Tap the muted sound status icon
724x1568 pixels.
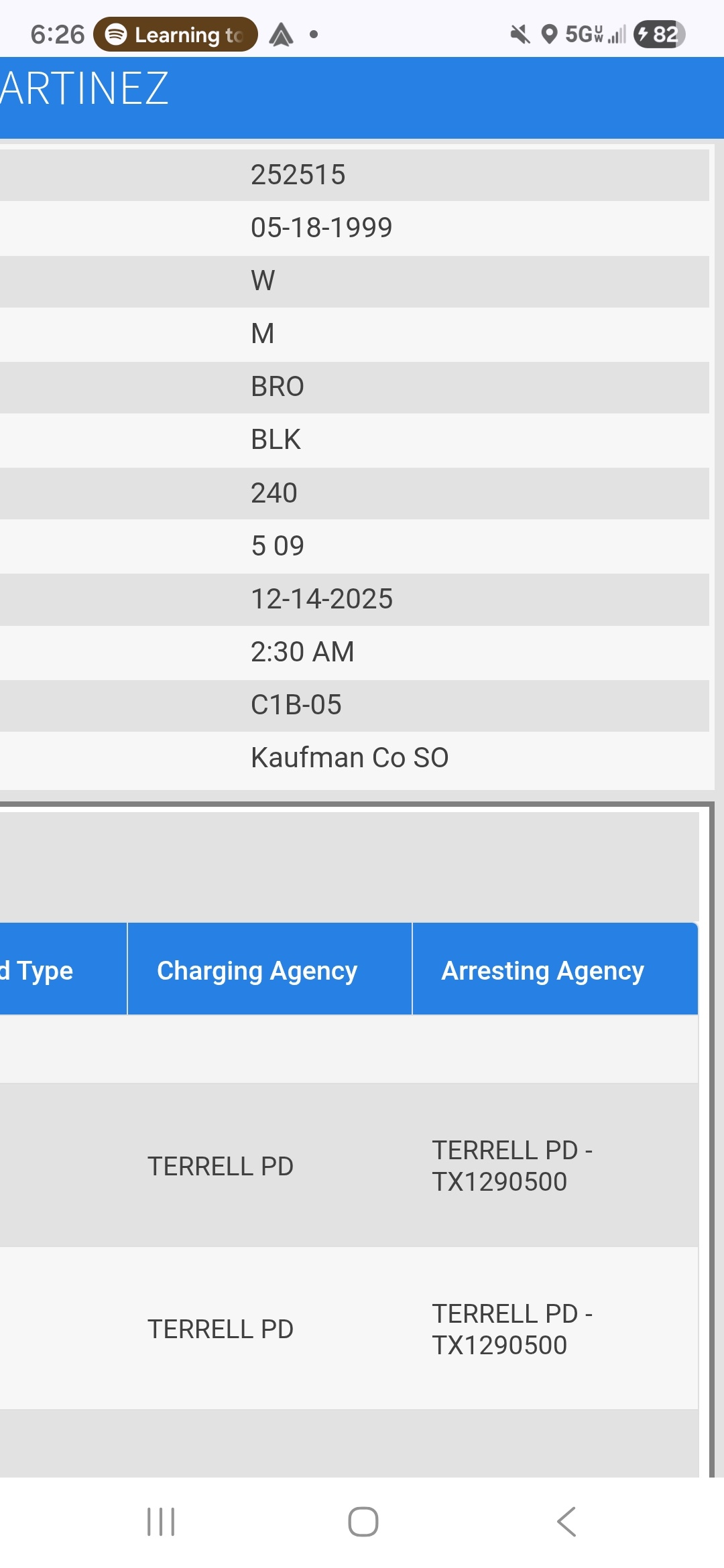coord(520,34)
